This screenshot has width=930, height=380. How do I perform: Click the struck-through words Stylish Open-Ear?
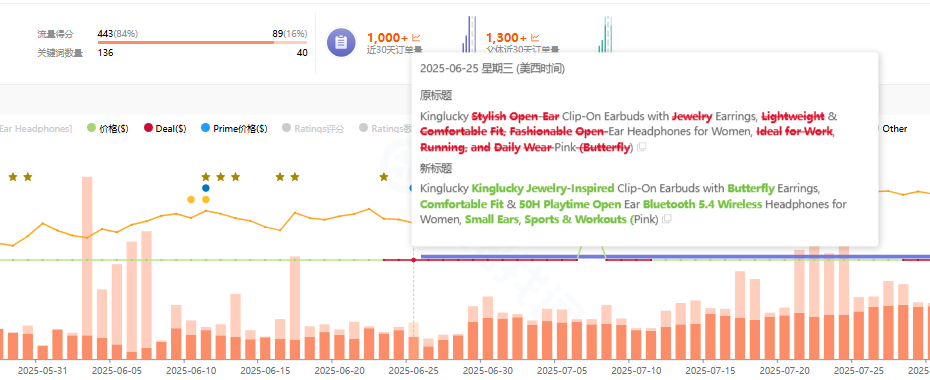tap(515, 116)
